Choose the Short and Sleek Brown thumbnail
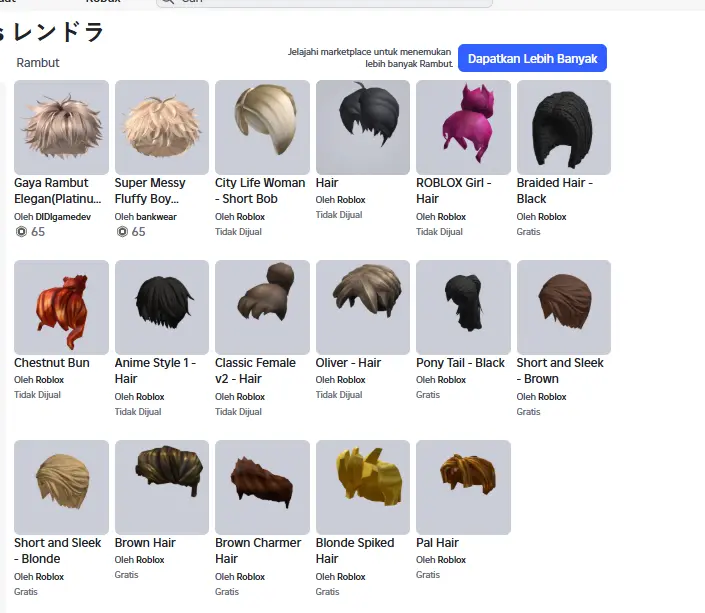 (564, 307)
